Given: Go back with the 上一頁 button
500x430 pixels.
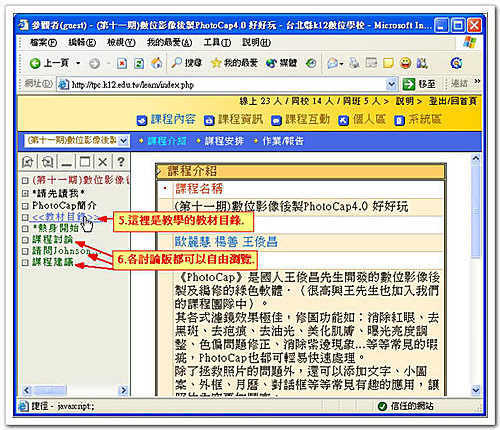Looking at the screenshot, I should (49, 63).
